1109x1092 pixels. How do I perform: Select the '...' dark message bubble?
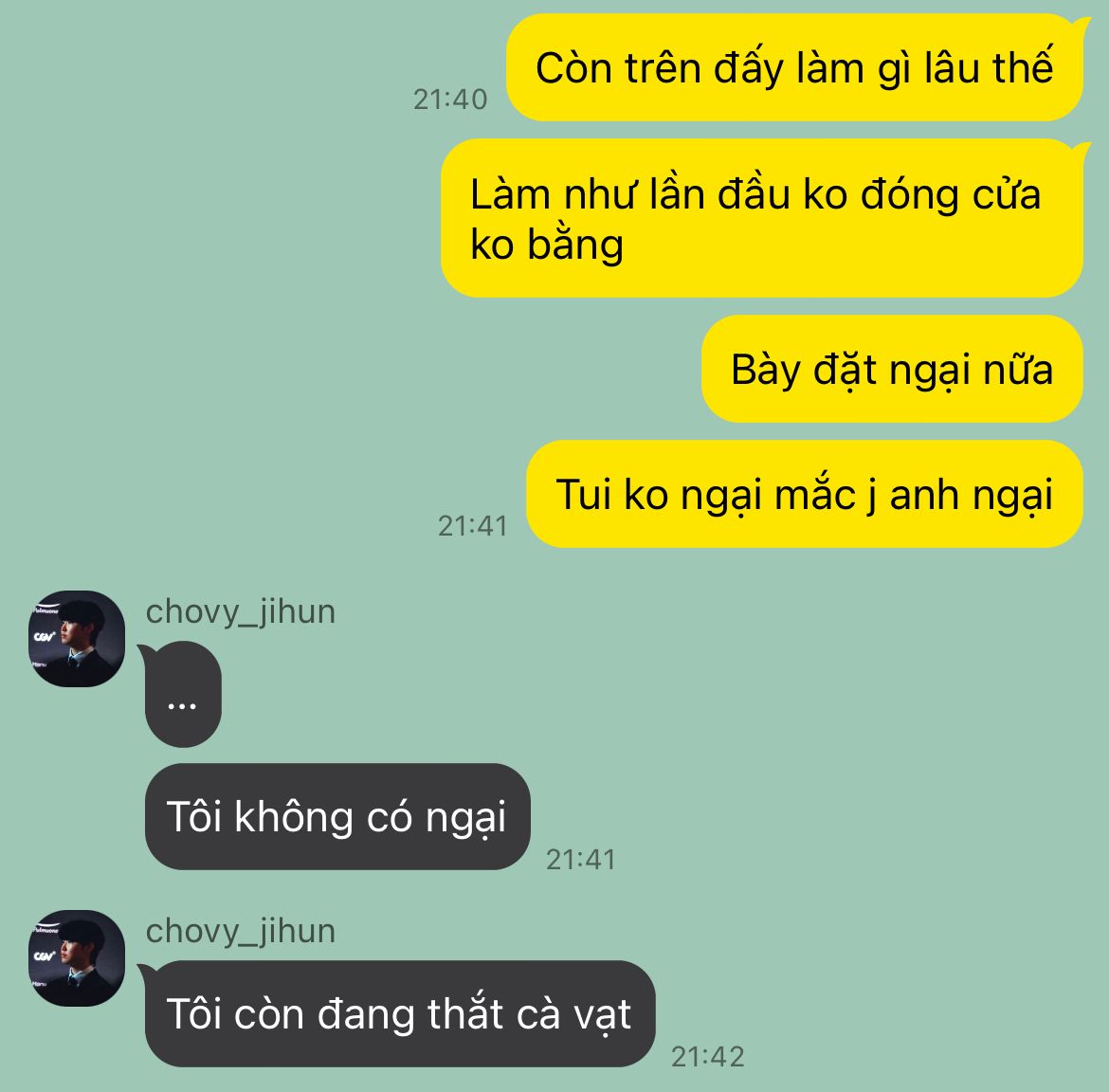click(183, 695)
